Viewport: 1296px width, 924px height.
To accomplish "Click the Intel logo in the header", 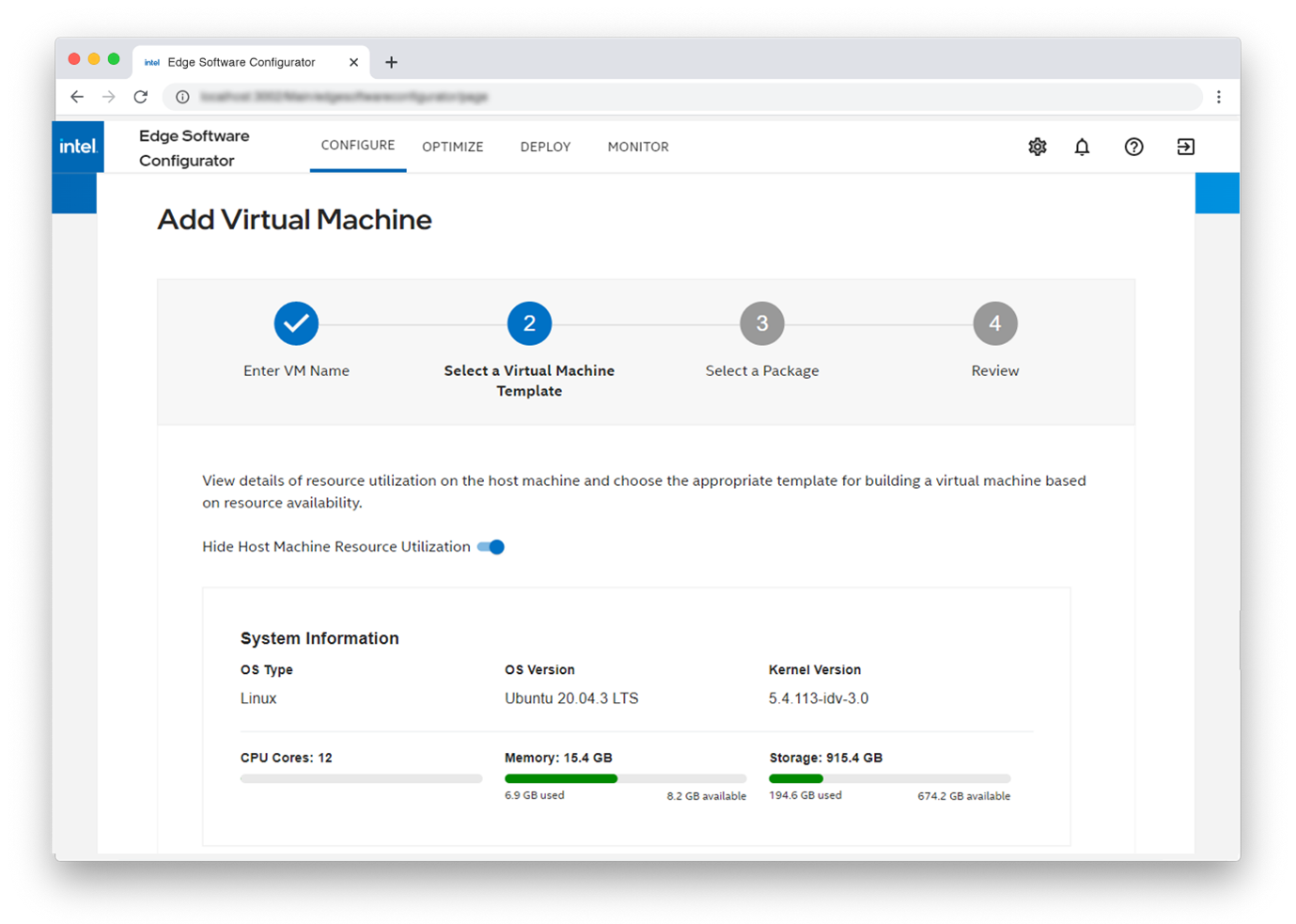I will point(77,146).
